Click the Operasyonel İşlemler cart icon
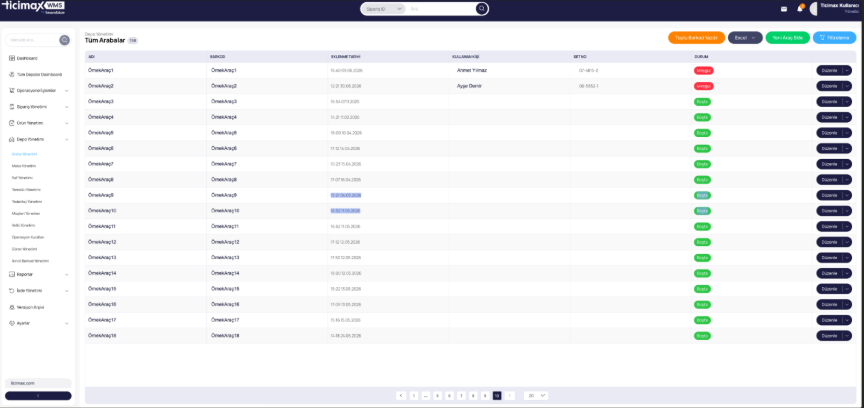 click(12, 90)
